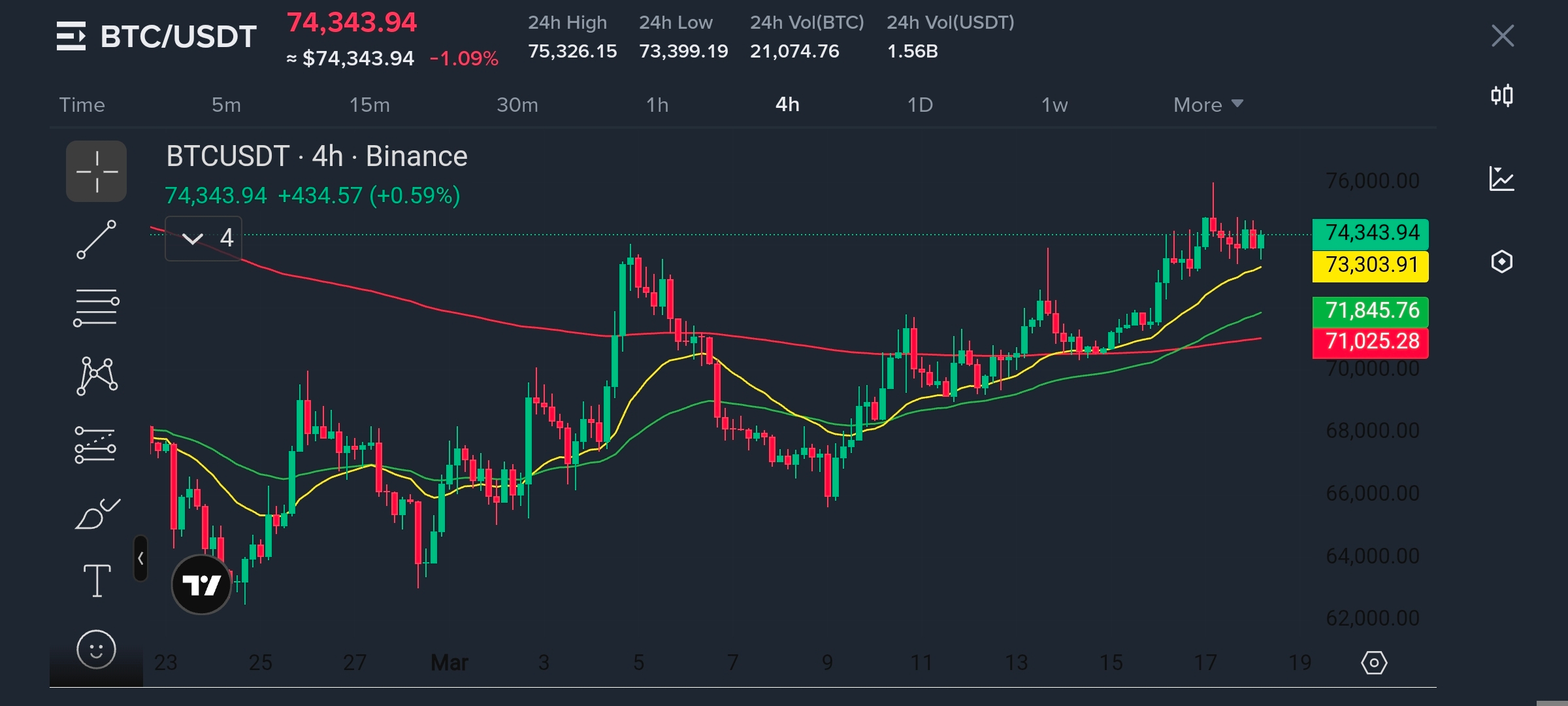Open the emoji sticker picker
This screenshot has width=1568, height=706.
(96, 649)
